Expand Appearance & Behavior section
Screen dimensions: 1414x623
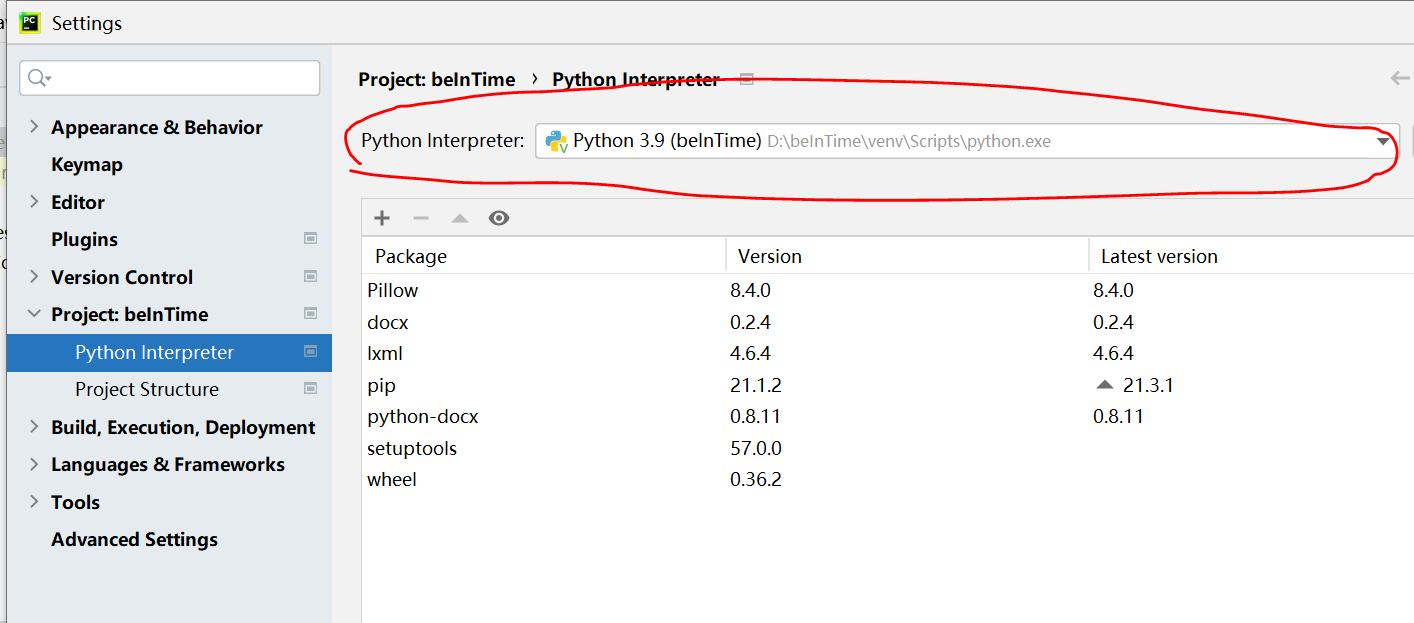(x=34, y=127)
